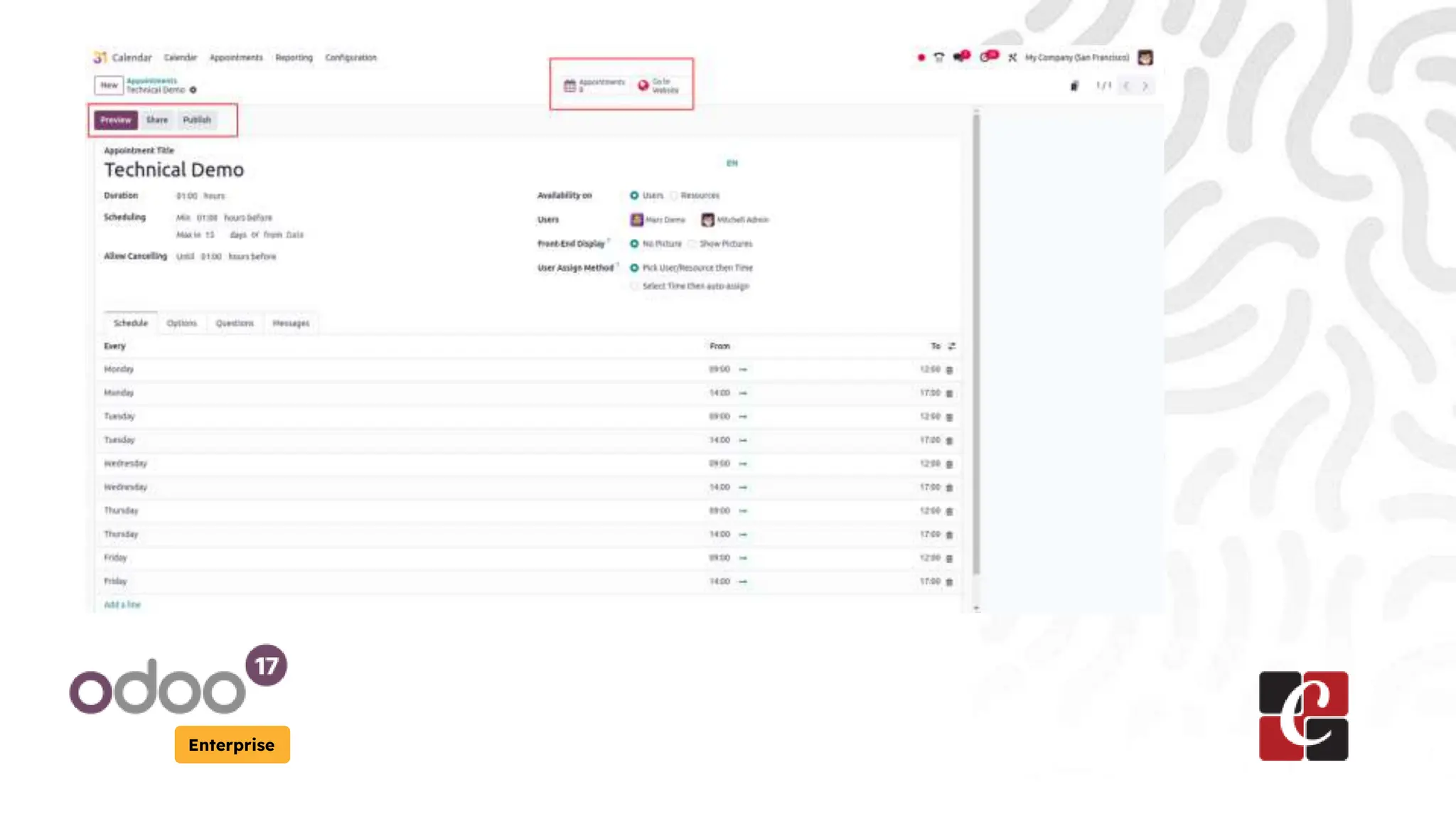Open My Company (San Francisco) switcher
The width and height of the screenshot is (1456, 819).
coord(1076,58)
